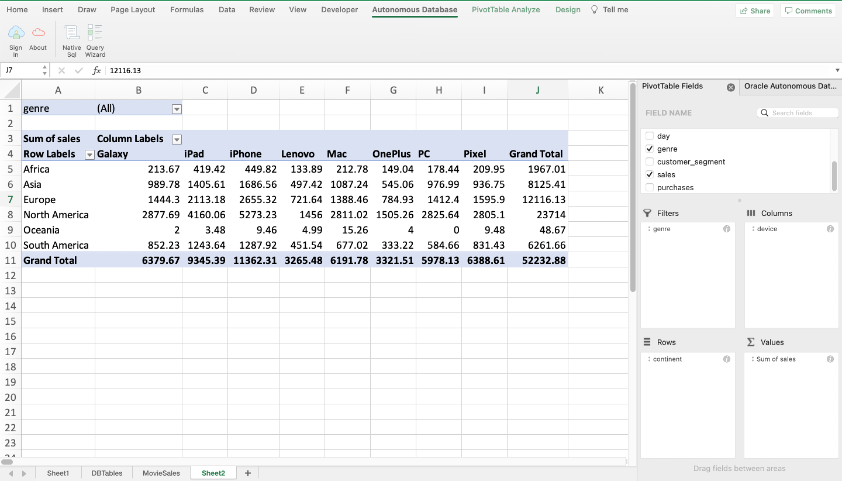
Task: Click the fx insert function icon
Action: point(96,70)
